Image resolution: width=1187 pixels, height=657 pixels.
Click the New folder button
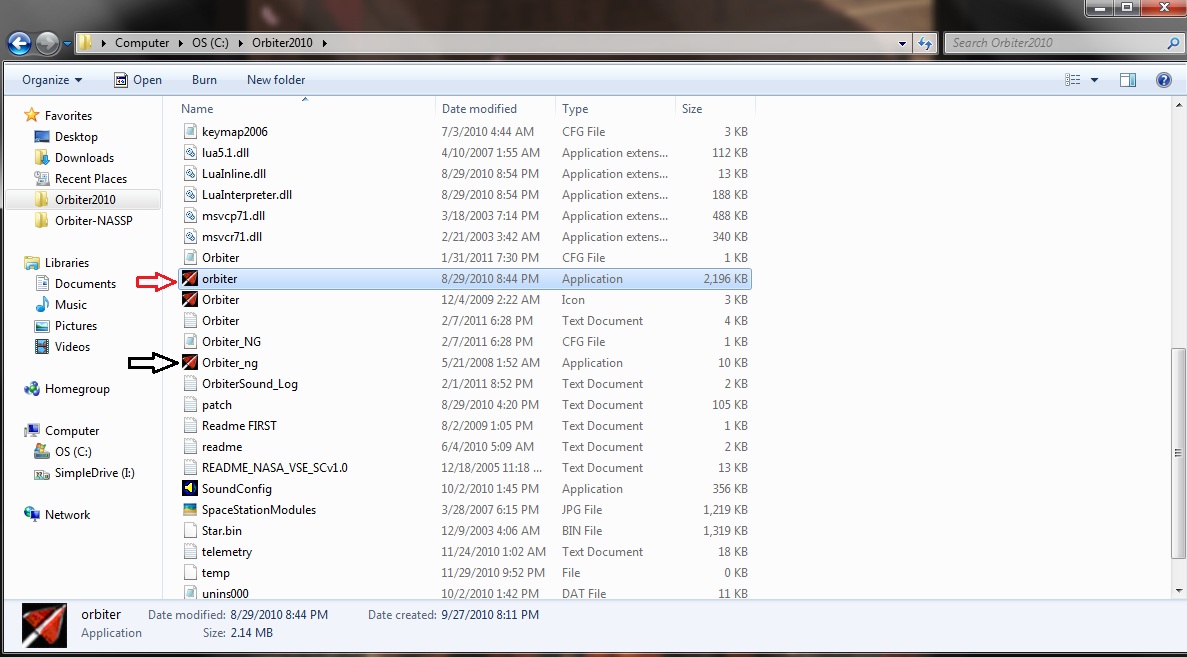(276, 79)
